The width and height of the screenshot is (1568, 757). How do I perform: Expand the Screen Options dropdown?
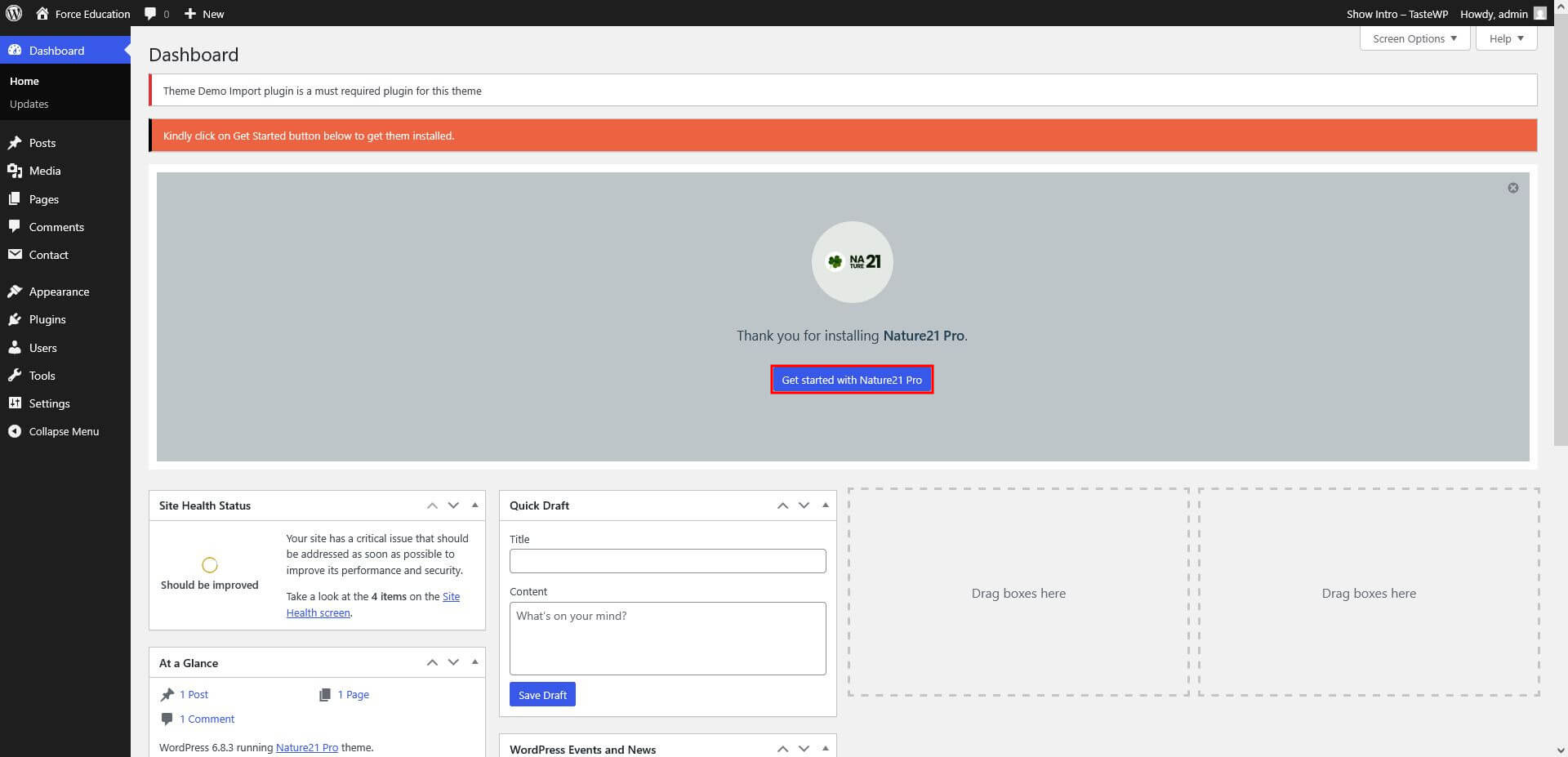(1414, 38)
